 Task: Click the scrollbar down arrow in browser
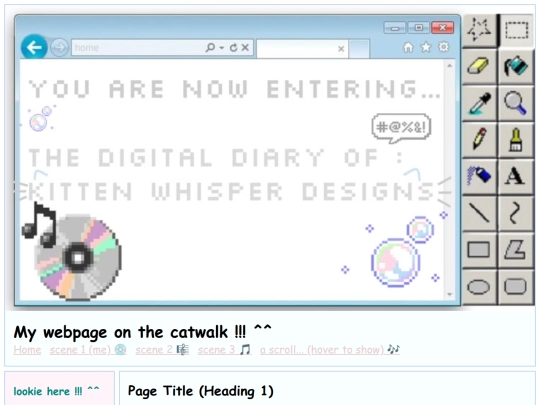pos(450,294)
